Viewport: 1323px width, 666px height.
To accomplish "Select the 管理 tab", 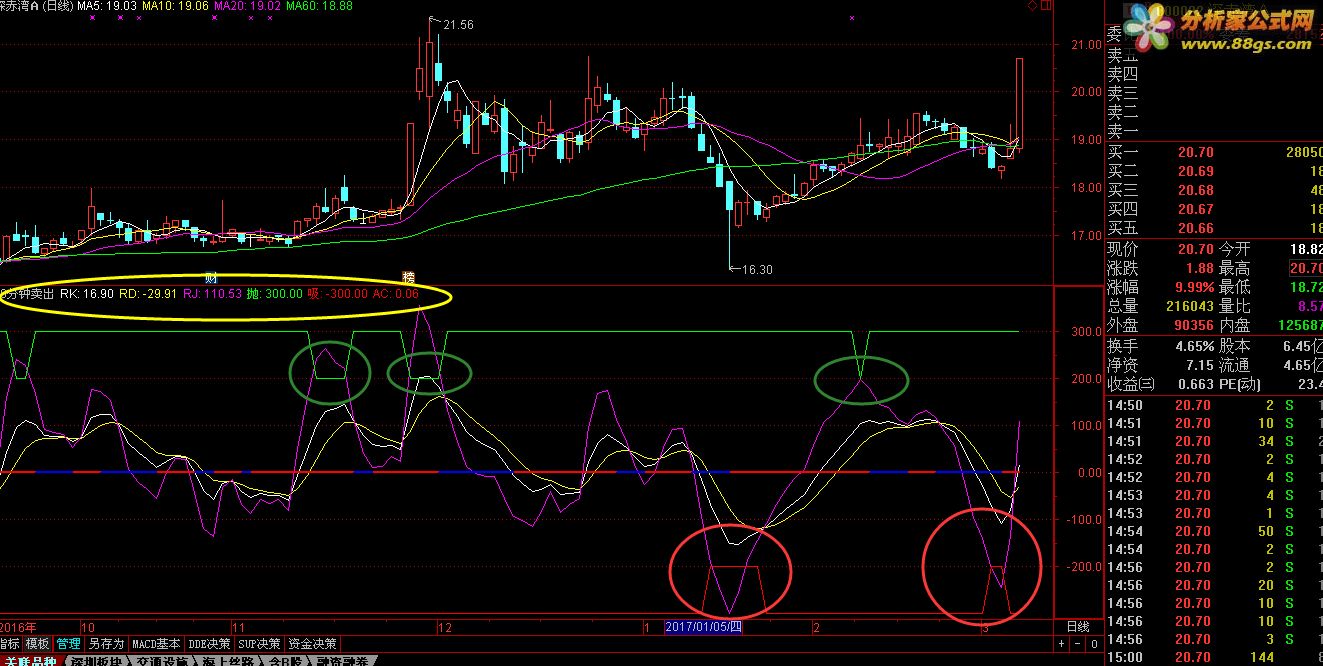I will [x=68, y=644].
